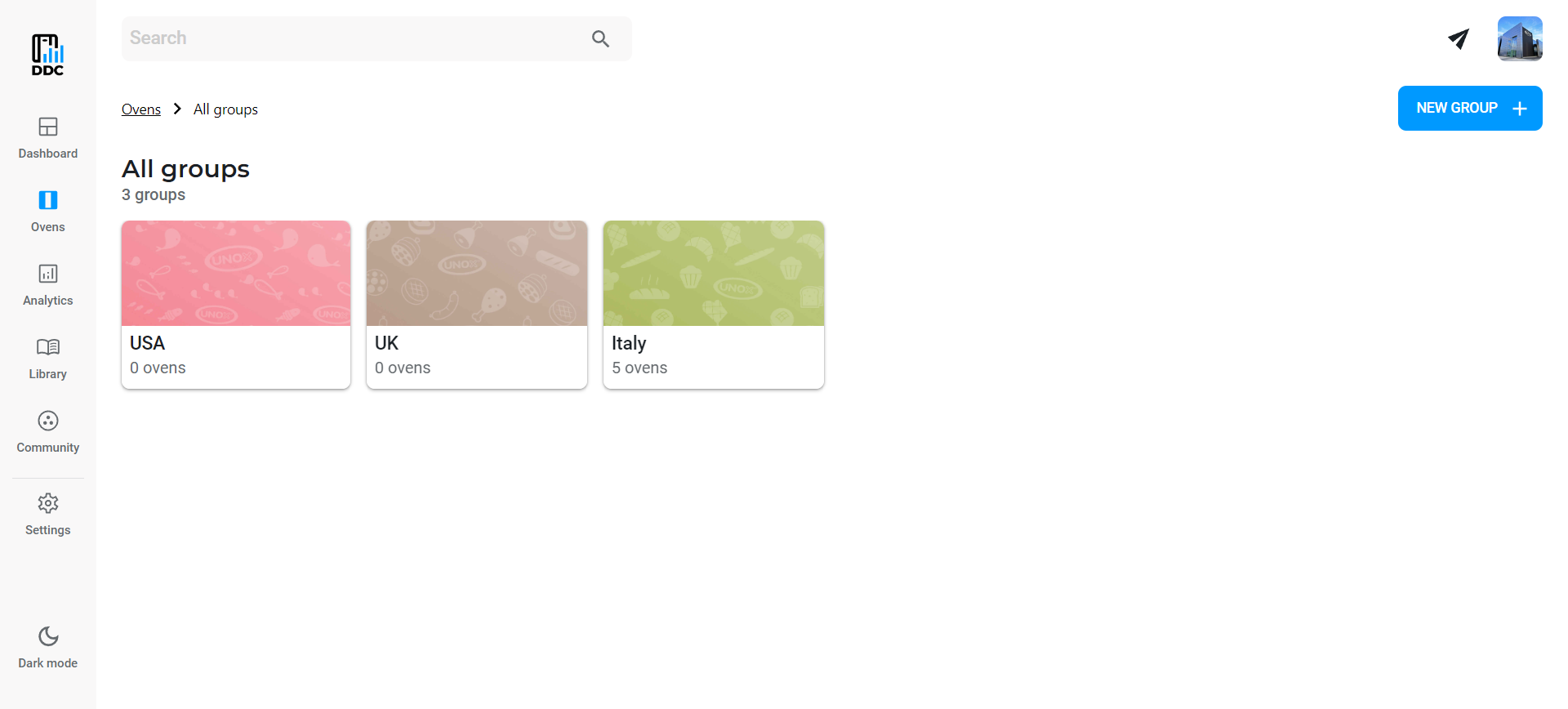
Task: Open the Analytics section
Action: coord(47,284)
